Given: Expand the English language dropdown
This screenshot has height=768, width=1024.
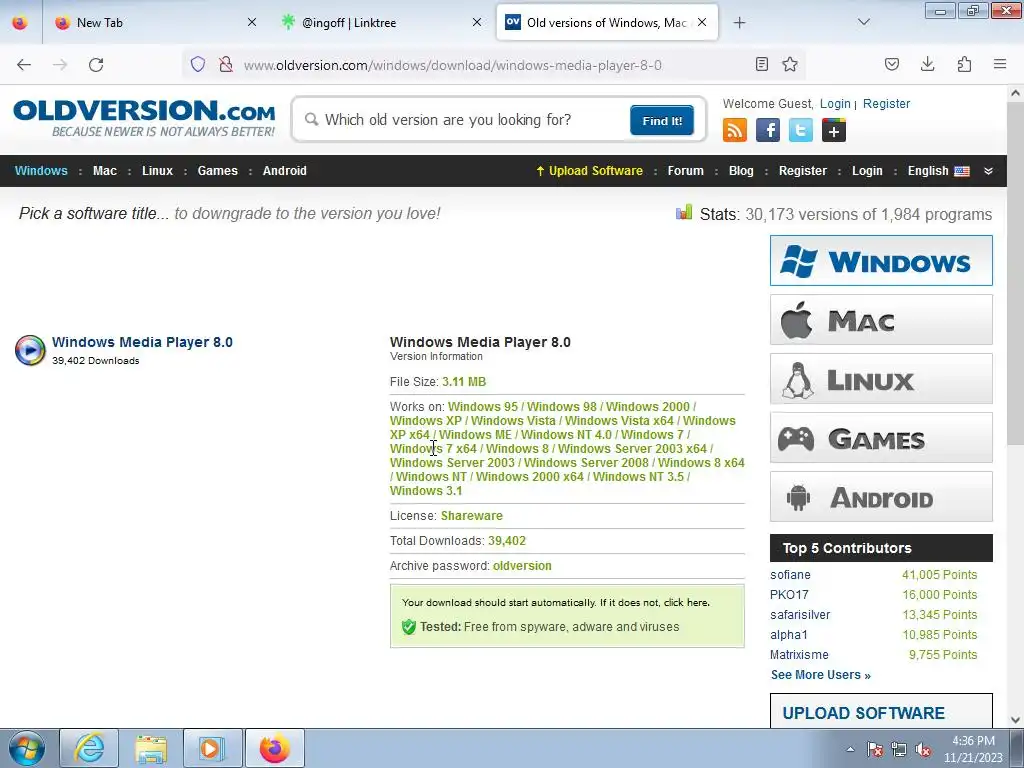Looking at the screenshot, I should coord(938,171).
